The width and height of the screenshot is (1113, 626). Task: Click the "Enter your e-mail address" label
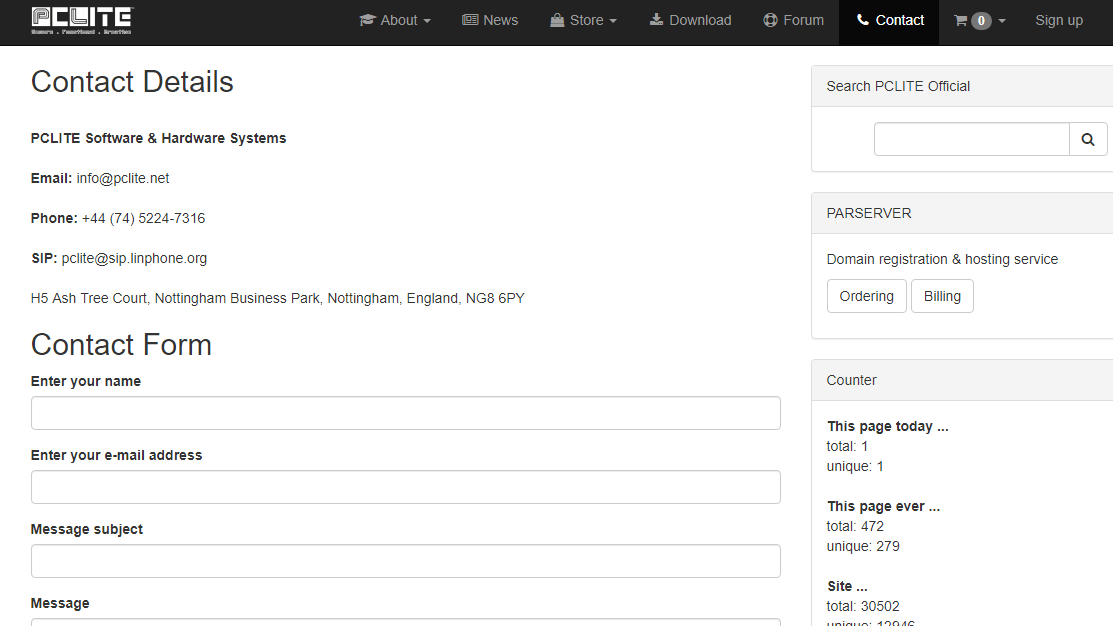[116, 455]
